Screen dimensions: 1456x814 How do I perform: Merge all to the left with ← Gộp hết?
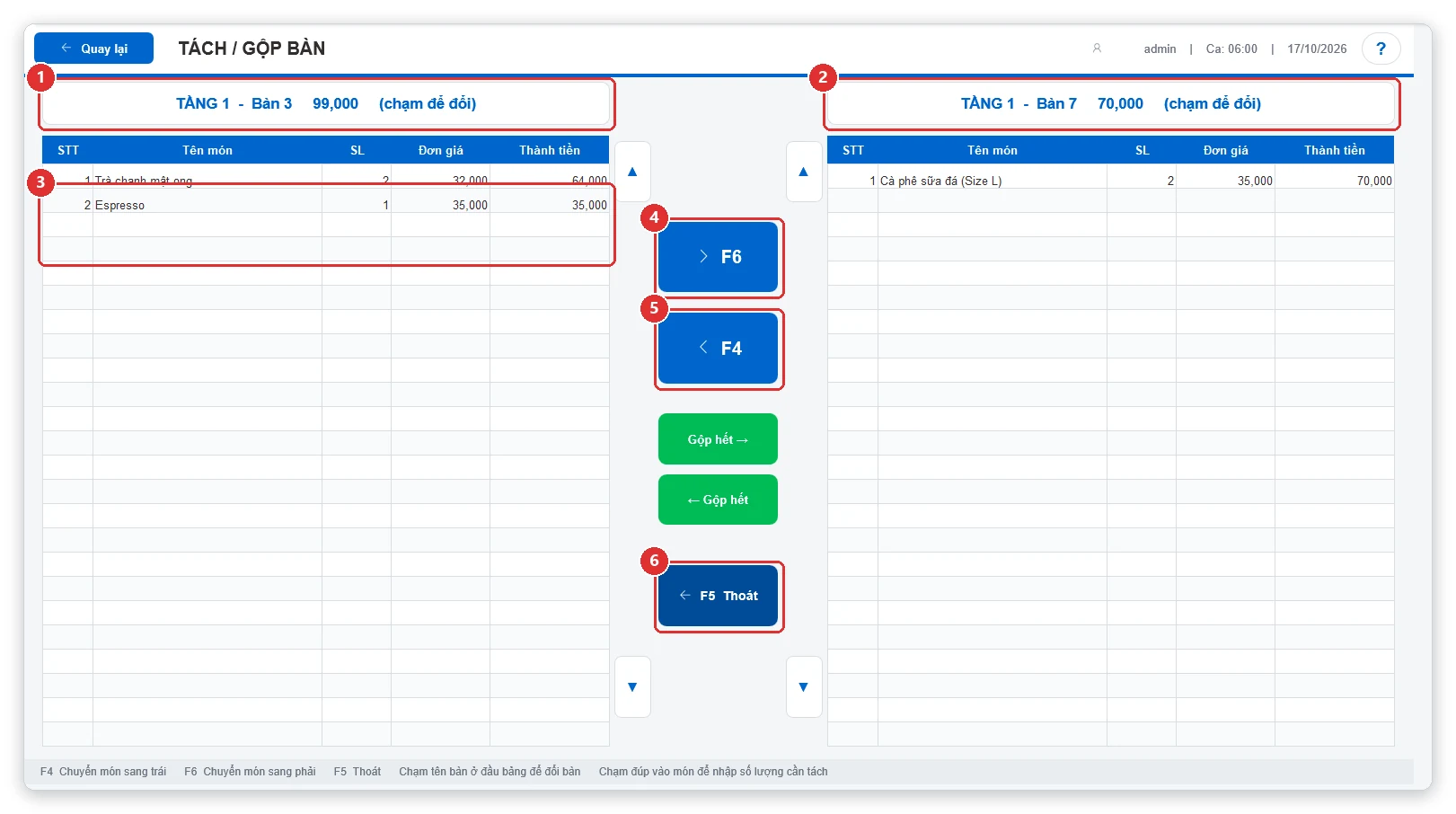pyautogui.click(x=718, y=500)
